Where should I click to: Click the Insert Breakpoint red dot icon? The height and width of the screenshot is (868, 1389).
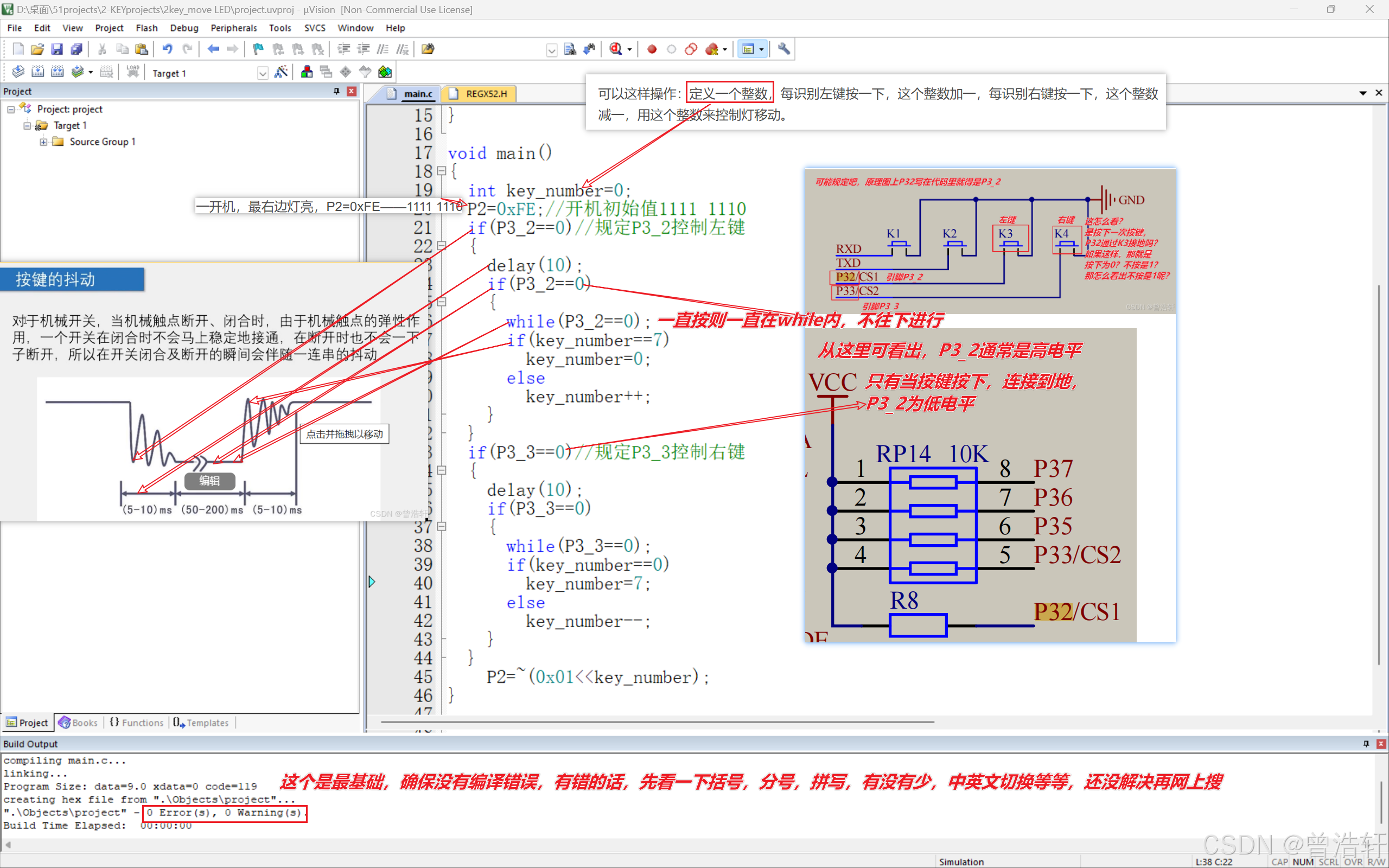pyautogui.click(x=652, y=49)
